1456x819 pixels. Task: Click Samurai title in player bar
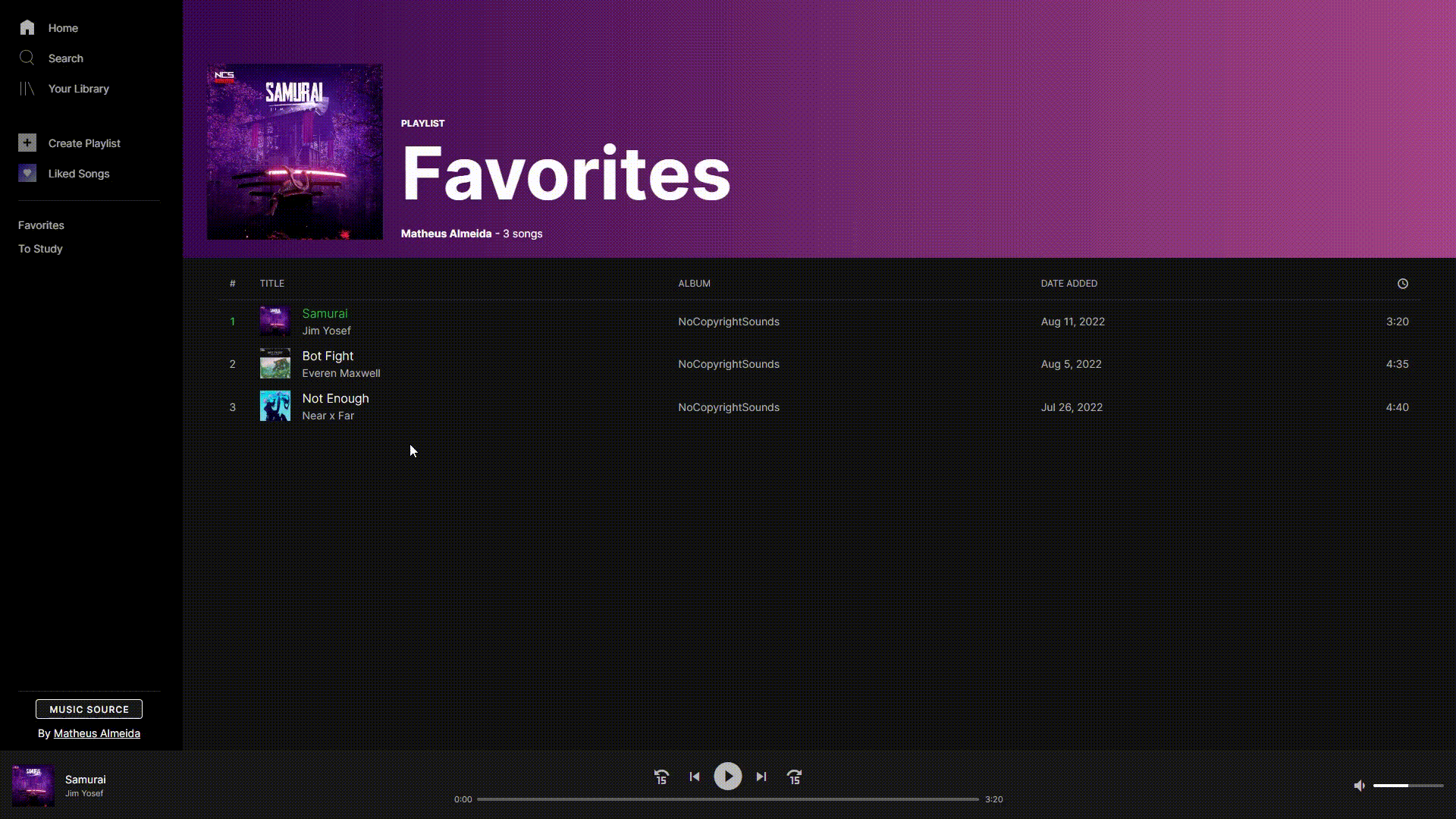click(x=86, y=780)
